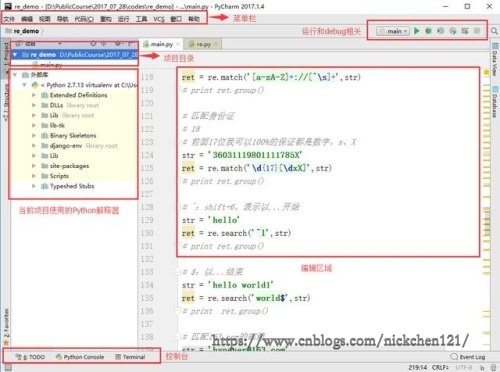Open the Terminal tool window
The image size is (500, 372).
(130, 357)
